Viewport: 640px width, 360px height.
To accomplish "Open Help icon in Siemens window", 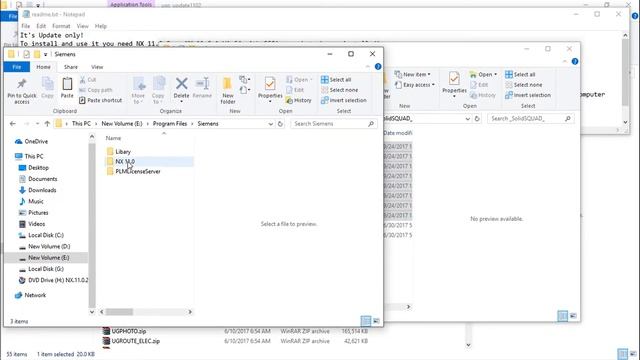I will [x=378, y=67].
